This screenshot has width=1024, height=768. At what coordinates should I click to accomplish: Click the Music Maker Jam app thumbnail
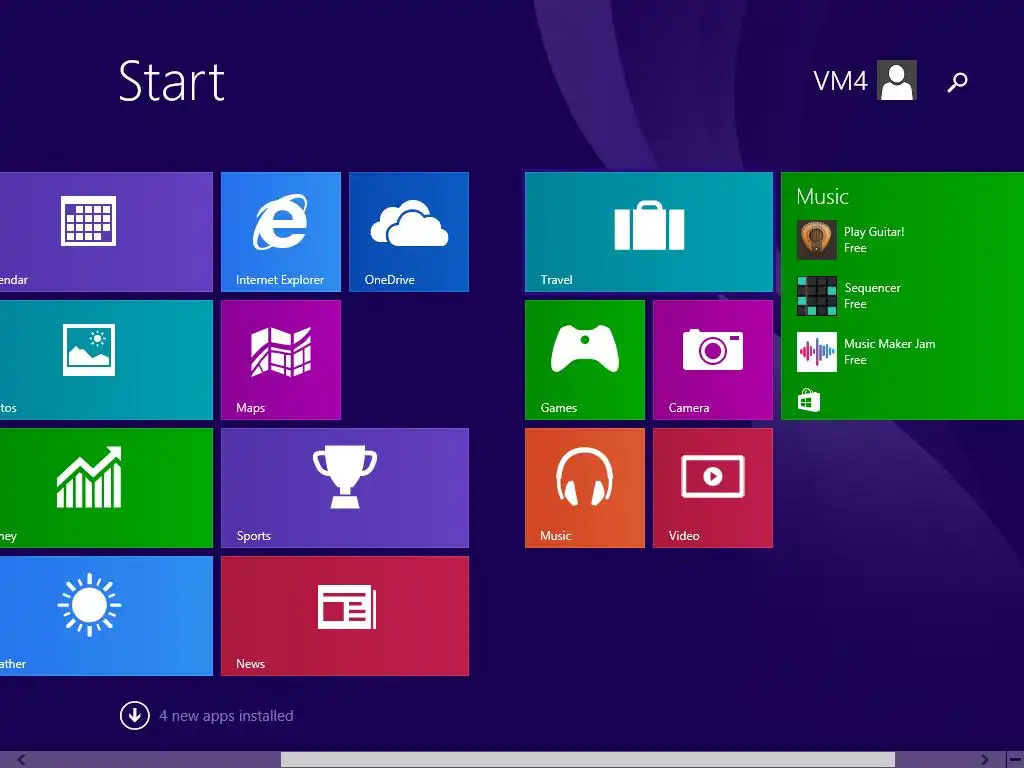tap(817, 352)
